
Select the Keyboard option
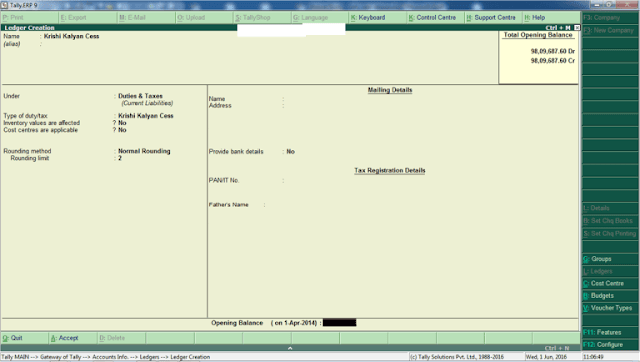378,18
